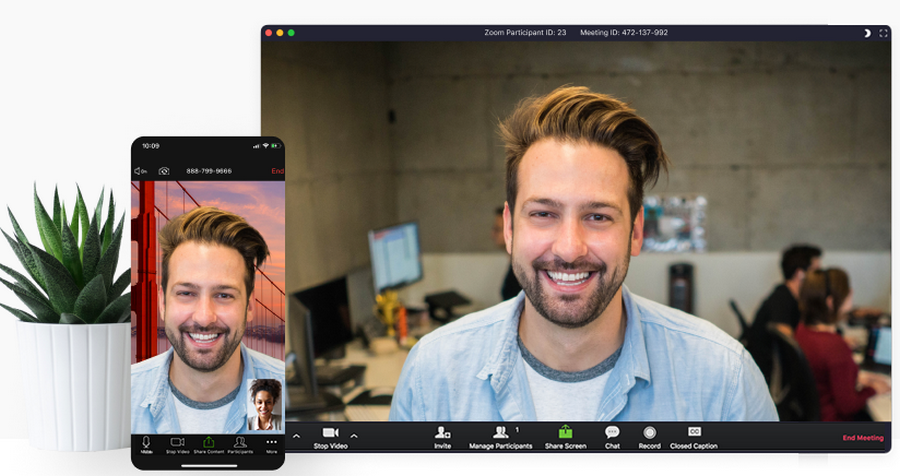This screenshot has width=900, height=476.
Task: Open Participants on the phone app
Action: pyautogui.click(x=240, y=444)
